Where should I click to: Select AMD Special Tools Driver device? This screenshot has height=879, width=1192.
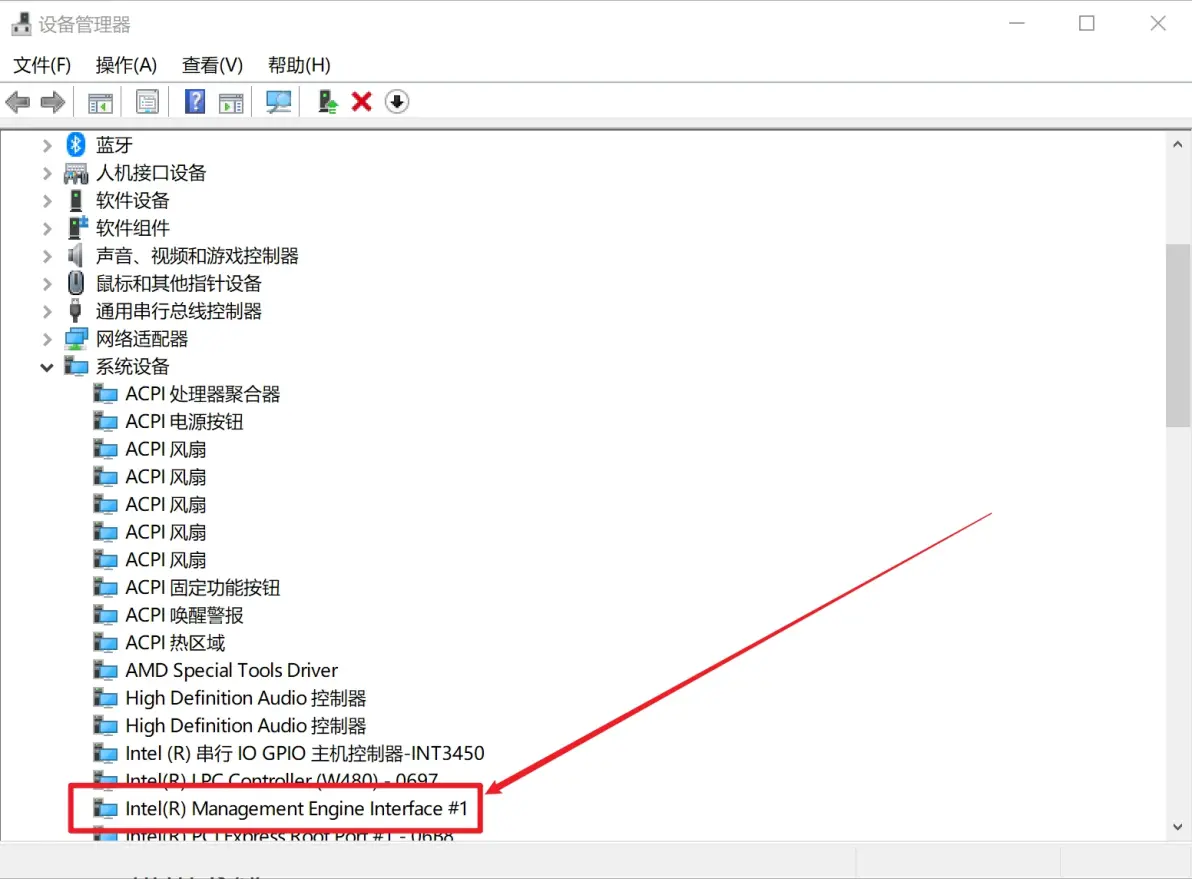(231, 670)
